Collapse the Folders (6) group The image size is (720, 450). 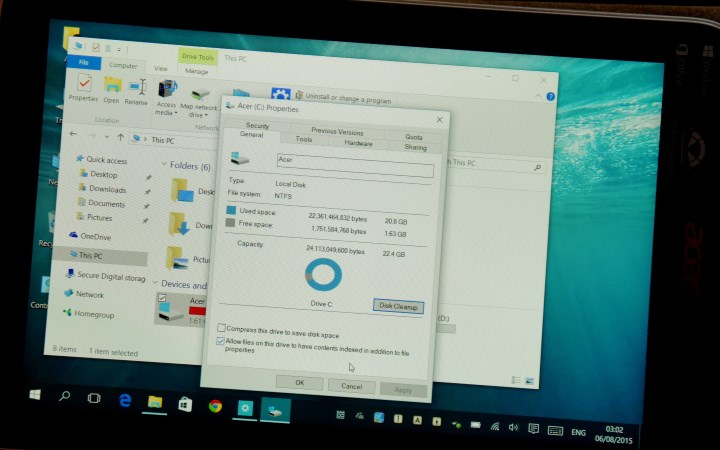tap(164, 164)
